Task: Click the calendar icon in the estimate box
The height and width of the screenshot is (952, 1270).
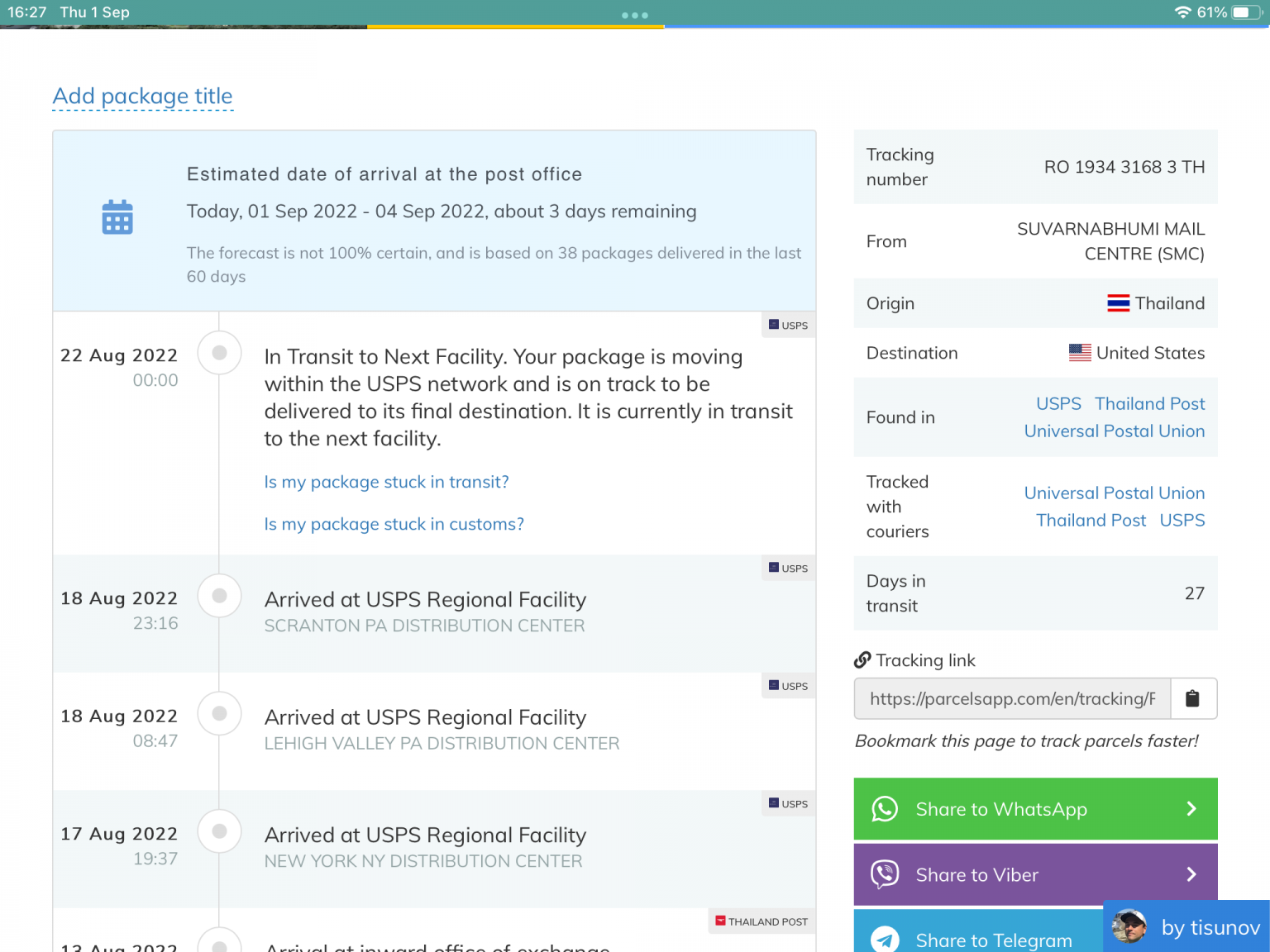Action: click(117, 217)
